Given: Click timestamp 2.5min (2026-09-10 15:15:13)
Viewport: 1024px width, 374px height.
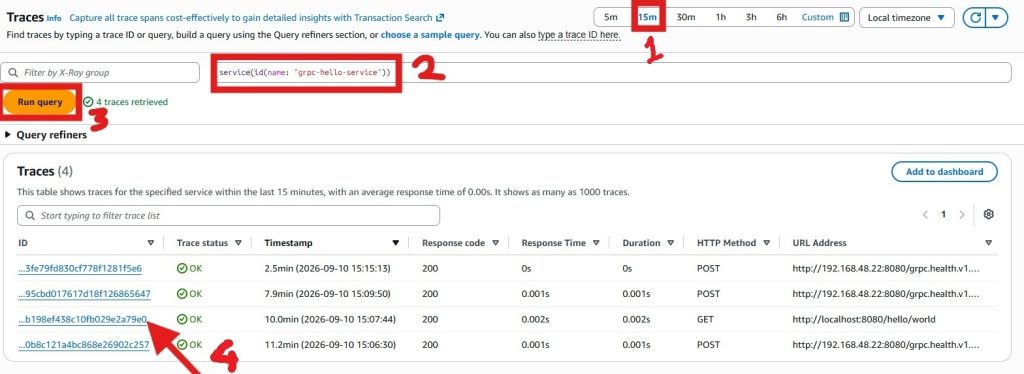Looking at the screenshot, I should [x=327, y=268].
